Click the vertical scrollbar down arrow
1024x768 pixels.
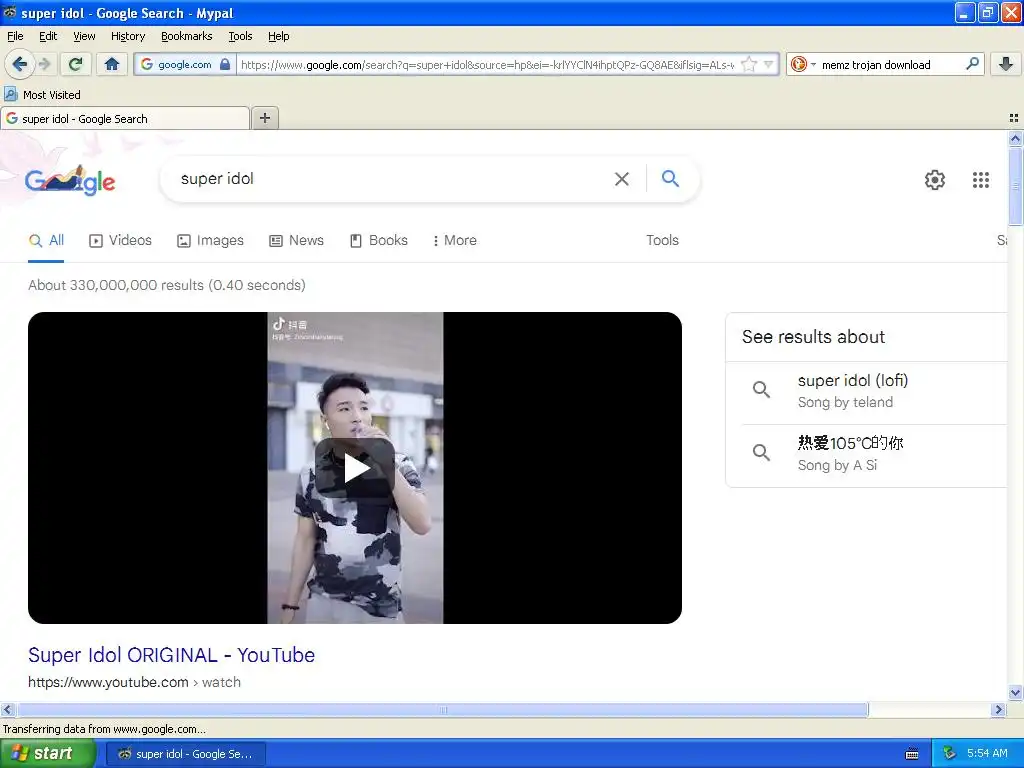point(1015,692)
